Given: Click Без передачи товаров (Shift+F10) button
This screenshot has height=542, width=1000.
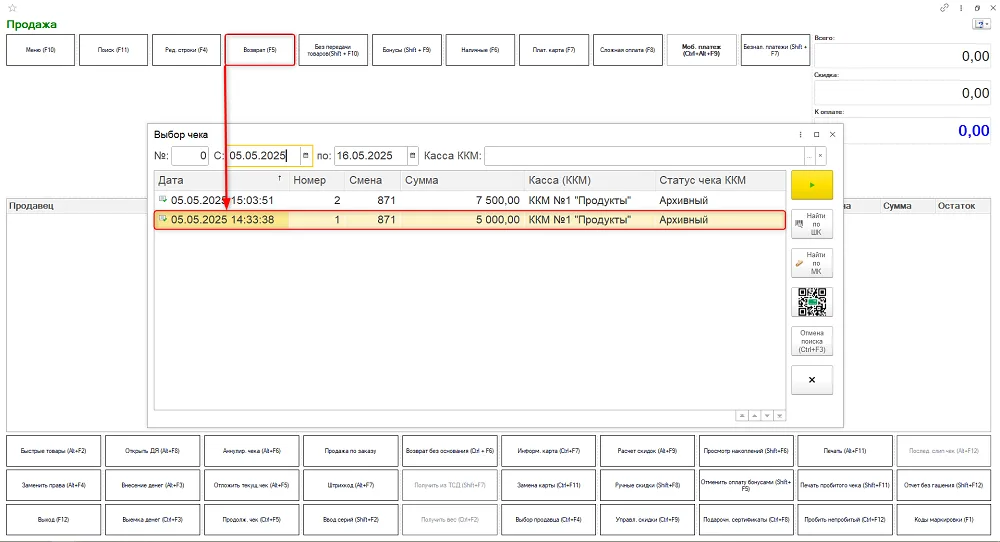Looking at the screenshot, I should [333, 50].
